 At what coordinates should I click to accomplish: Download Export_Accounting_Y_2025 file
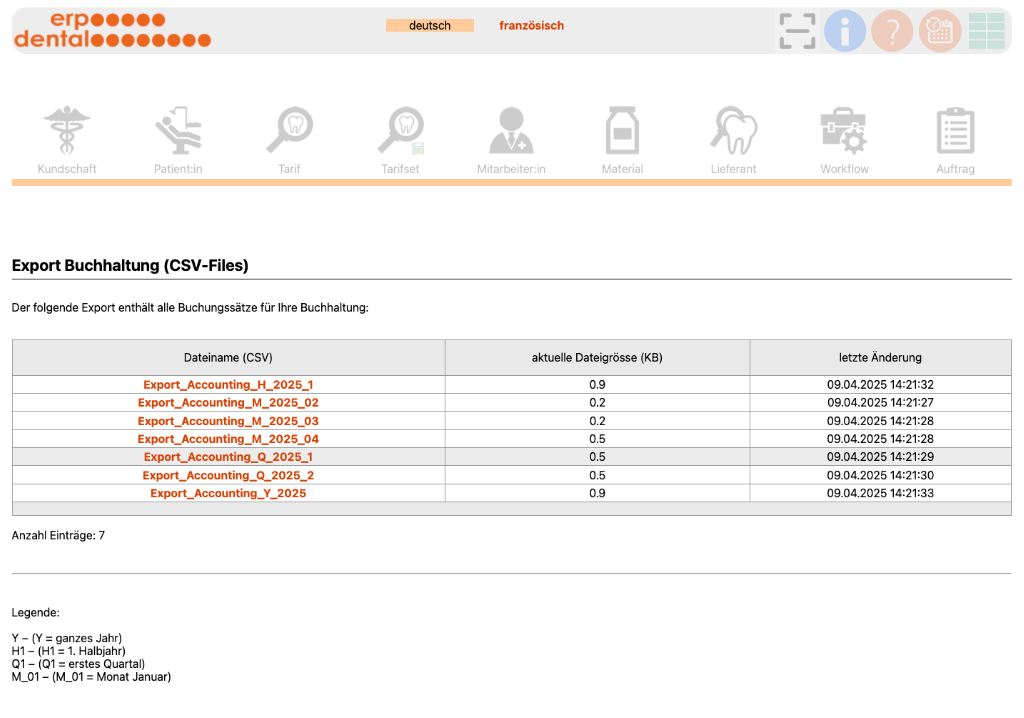tap(228, 493)
